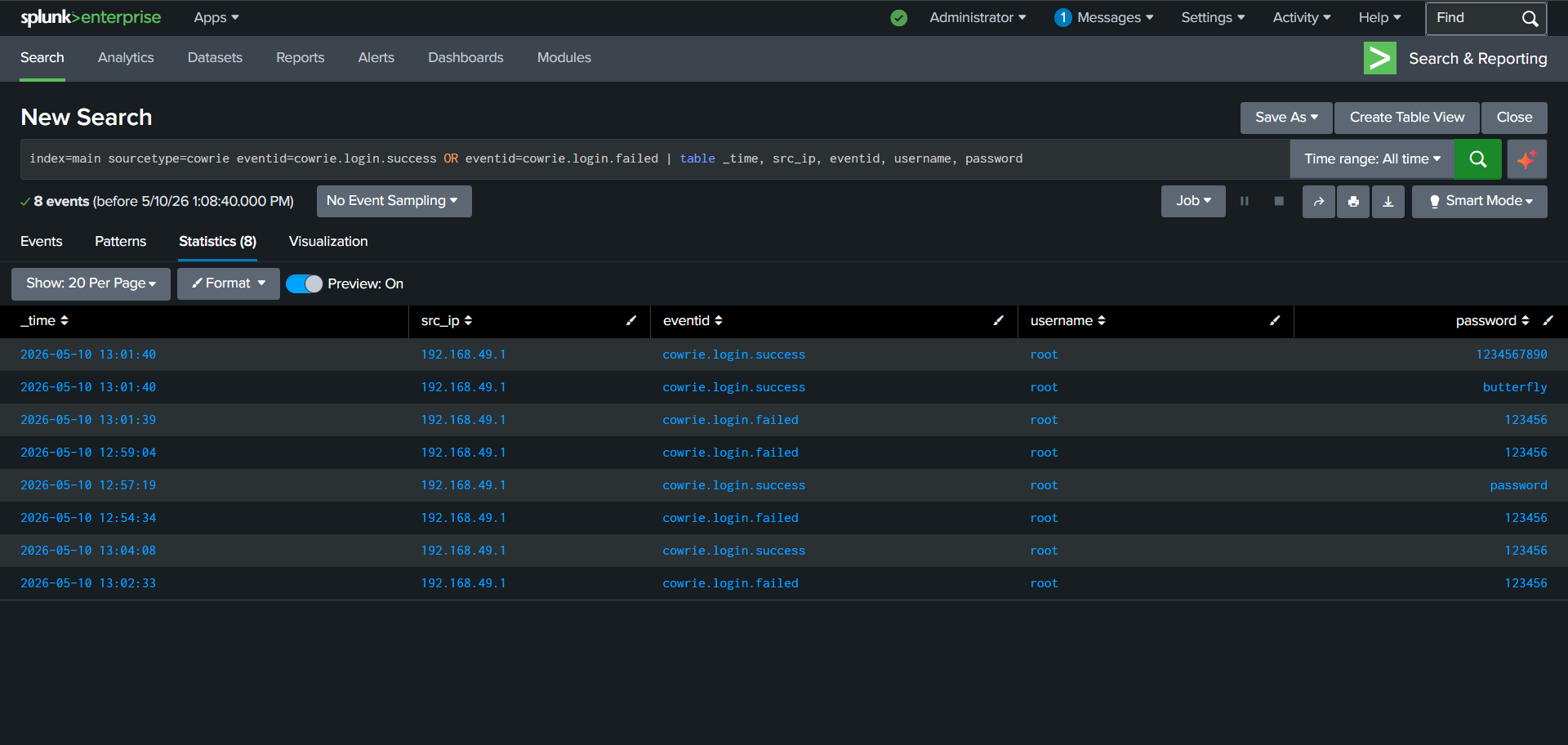Screen dimensions: 1568x745
Task: Click password value 1234567890
Action: pyautogui.click(x=1511, y=355)
